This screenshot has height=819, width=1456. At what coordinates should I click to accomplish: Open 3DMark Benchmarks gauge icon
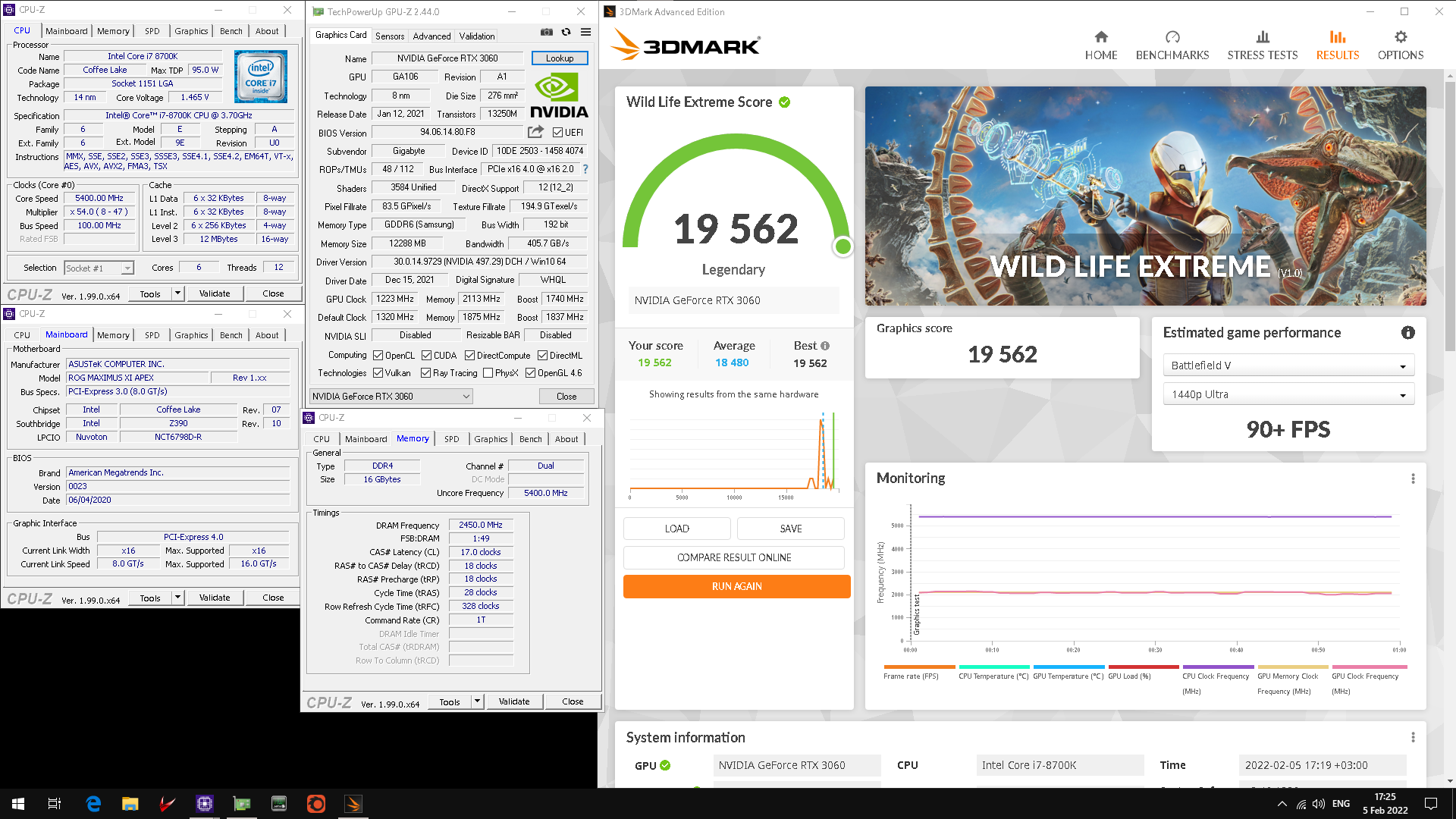pos(1172,36)
